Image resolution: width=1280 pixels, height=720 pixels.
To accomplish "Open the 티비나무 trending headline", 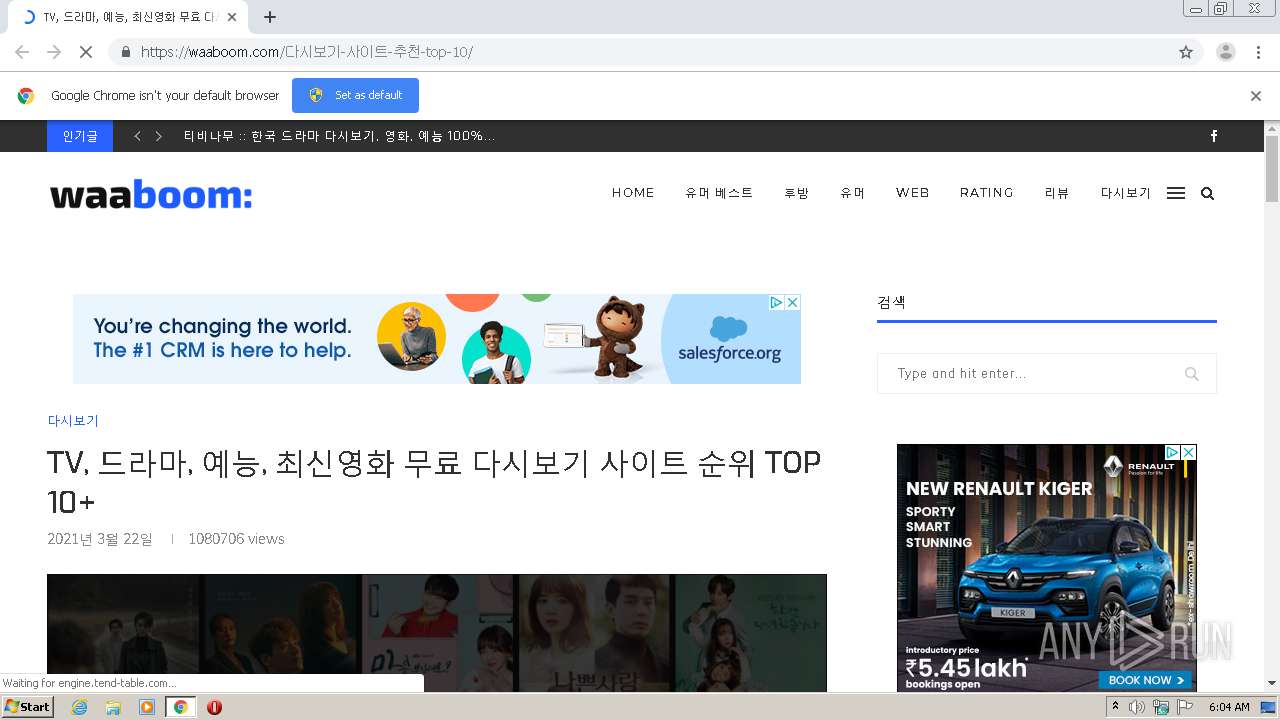I will coord(339,136).
